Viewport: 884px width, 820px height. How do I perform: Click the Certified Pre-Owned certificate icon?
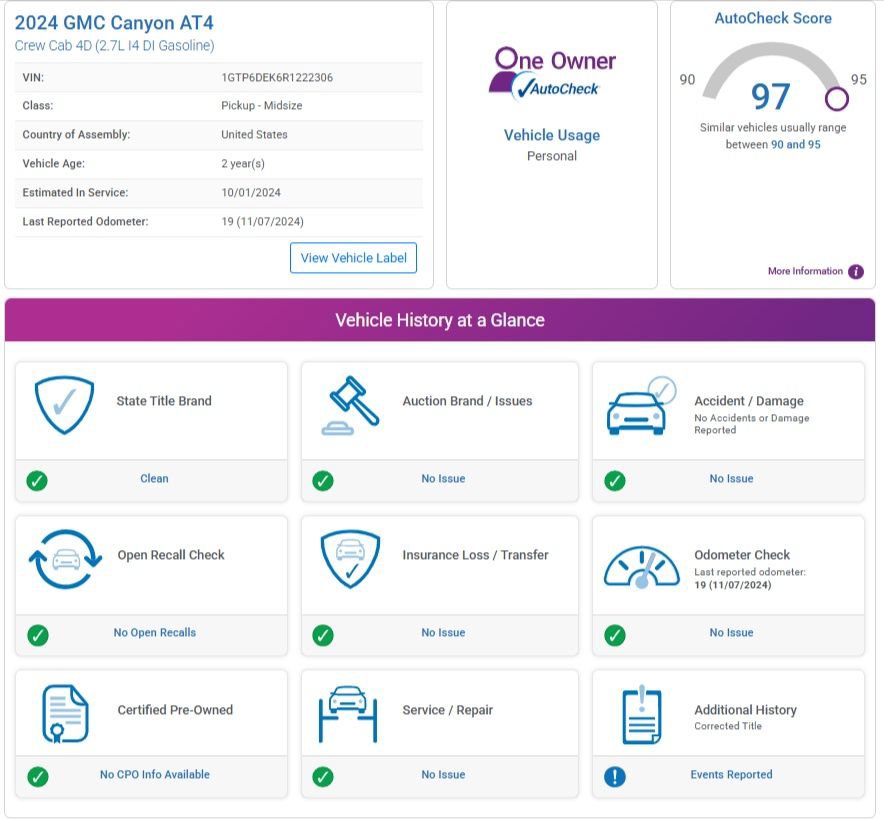tap(65, 713)
